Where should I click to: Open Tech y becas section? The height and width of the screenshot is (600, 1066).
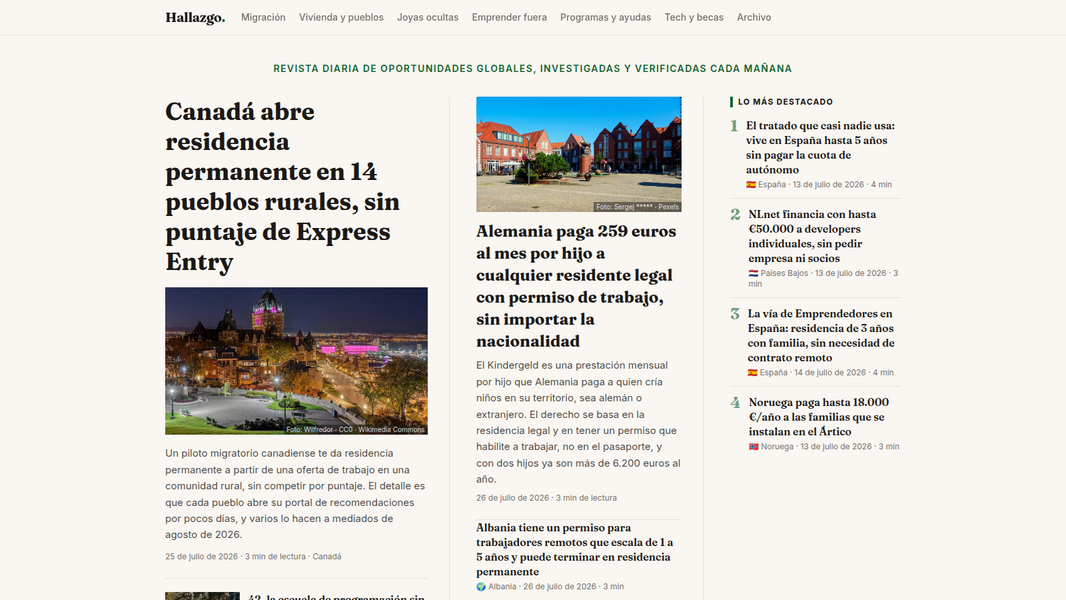pos(694,18)
